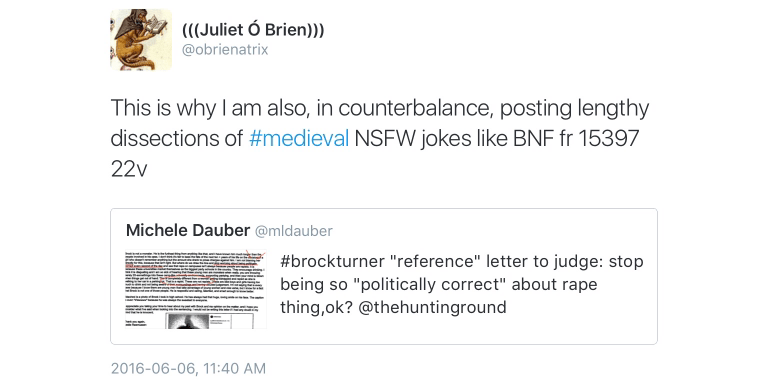Open the 2016-06-06 timestamp permalink
The image size is (768, 388).
(188, 368)
